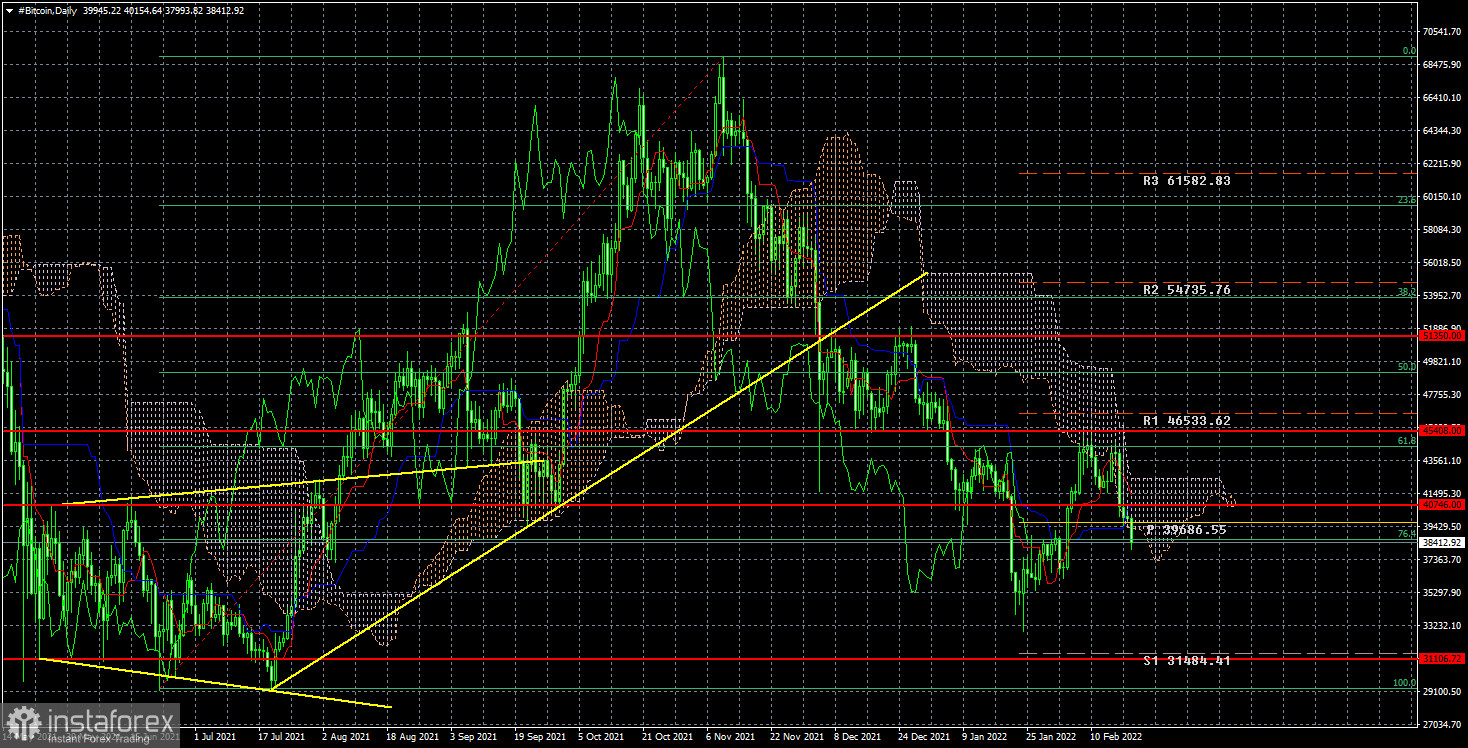Click the R2 54735.76 pivot label
Screen dimensions: 1468x748
tap(1187, 290)
